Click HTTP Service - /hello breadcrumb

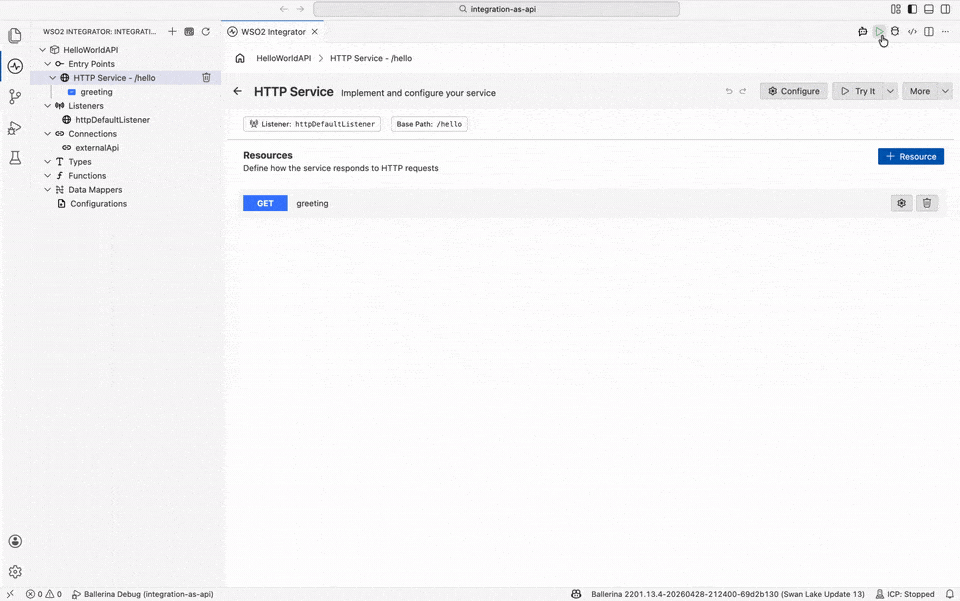(x=371, y=58)
